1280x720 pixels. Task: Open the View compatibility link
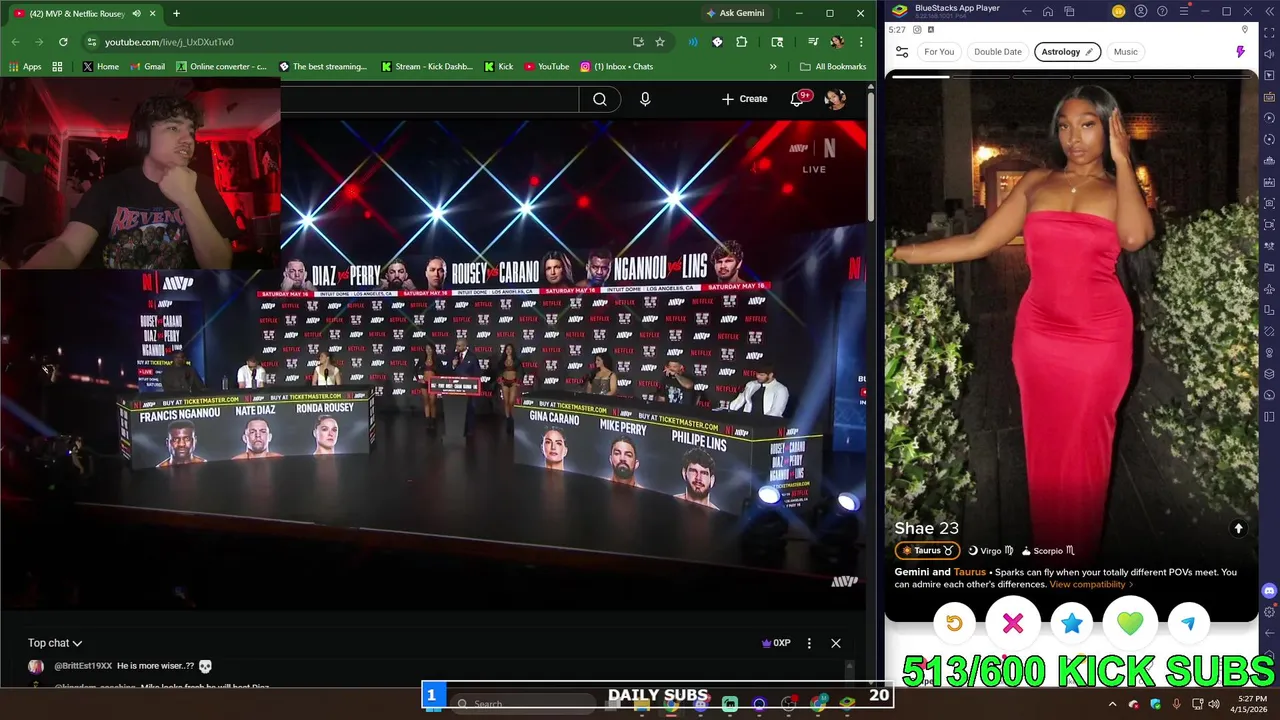click(x=1091, y=584)
